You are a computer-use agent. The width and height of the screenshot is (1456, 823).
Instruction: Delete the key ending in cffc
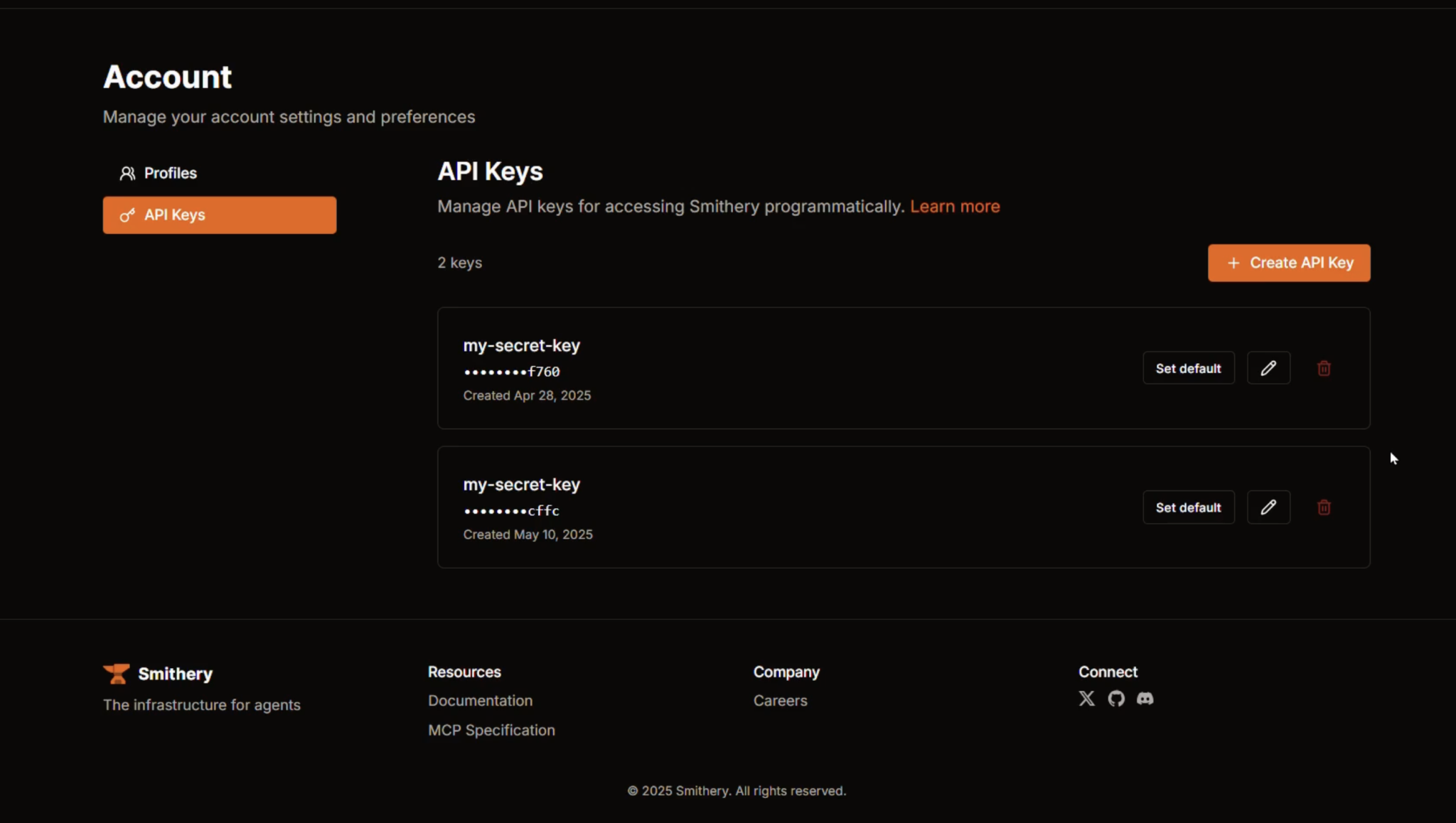(1324, 507)
